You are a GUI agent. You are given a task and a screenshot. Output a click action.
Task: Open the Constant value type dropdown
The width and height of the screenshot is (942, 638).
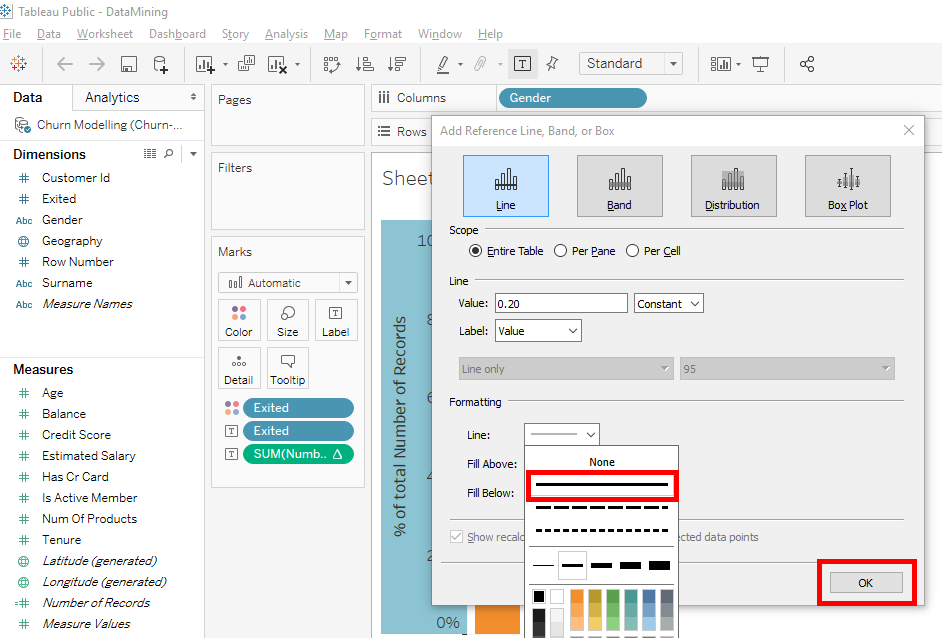coord(668,303)
